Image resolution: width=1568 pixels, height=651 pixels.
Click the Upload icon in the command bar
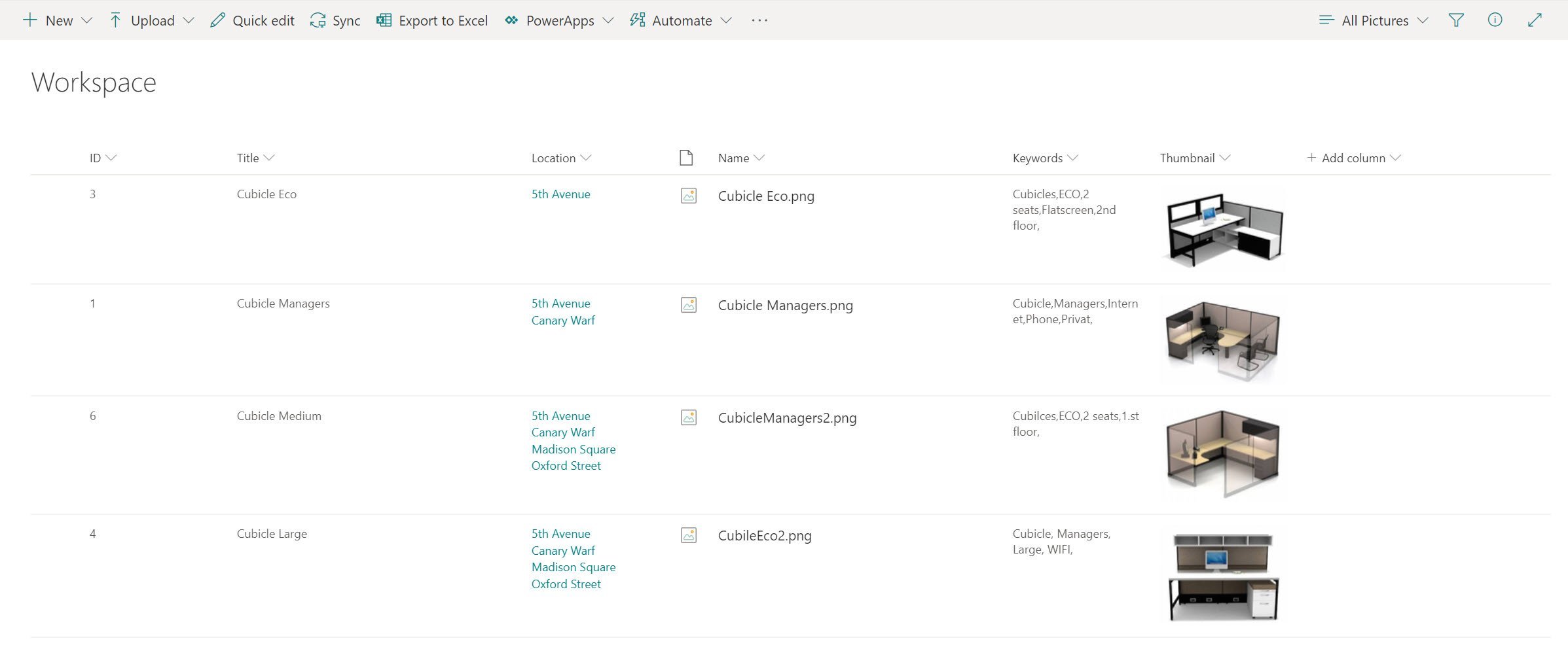click(x=116, y=20)
